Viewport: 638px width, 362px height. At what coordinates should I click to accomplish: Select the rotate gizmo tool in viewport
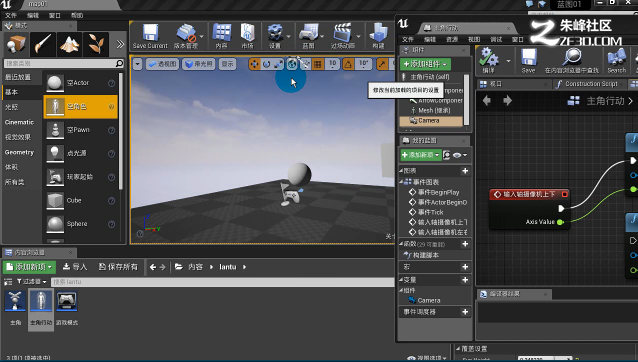(267, 64)
